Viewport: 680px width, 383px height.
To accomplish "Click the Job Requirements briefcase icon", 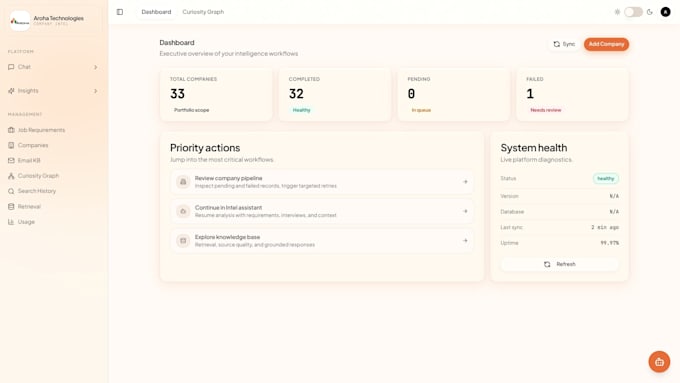I will 11,130.
